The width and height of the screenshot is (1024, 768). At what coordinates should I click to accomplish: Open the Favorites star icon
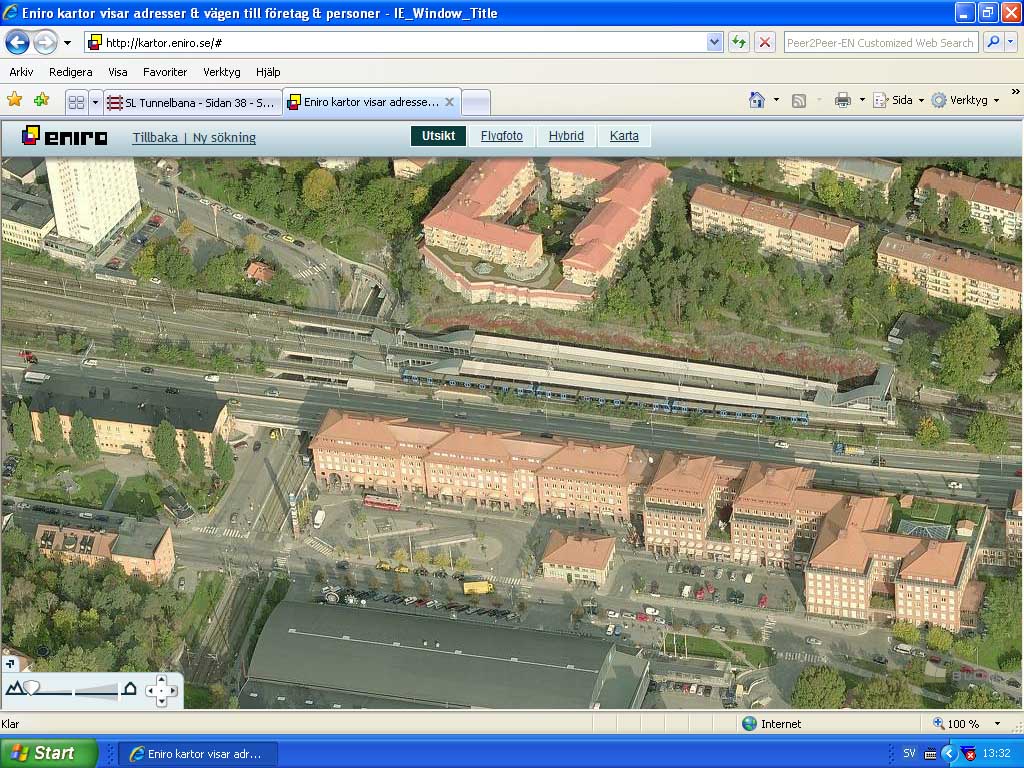15,100
